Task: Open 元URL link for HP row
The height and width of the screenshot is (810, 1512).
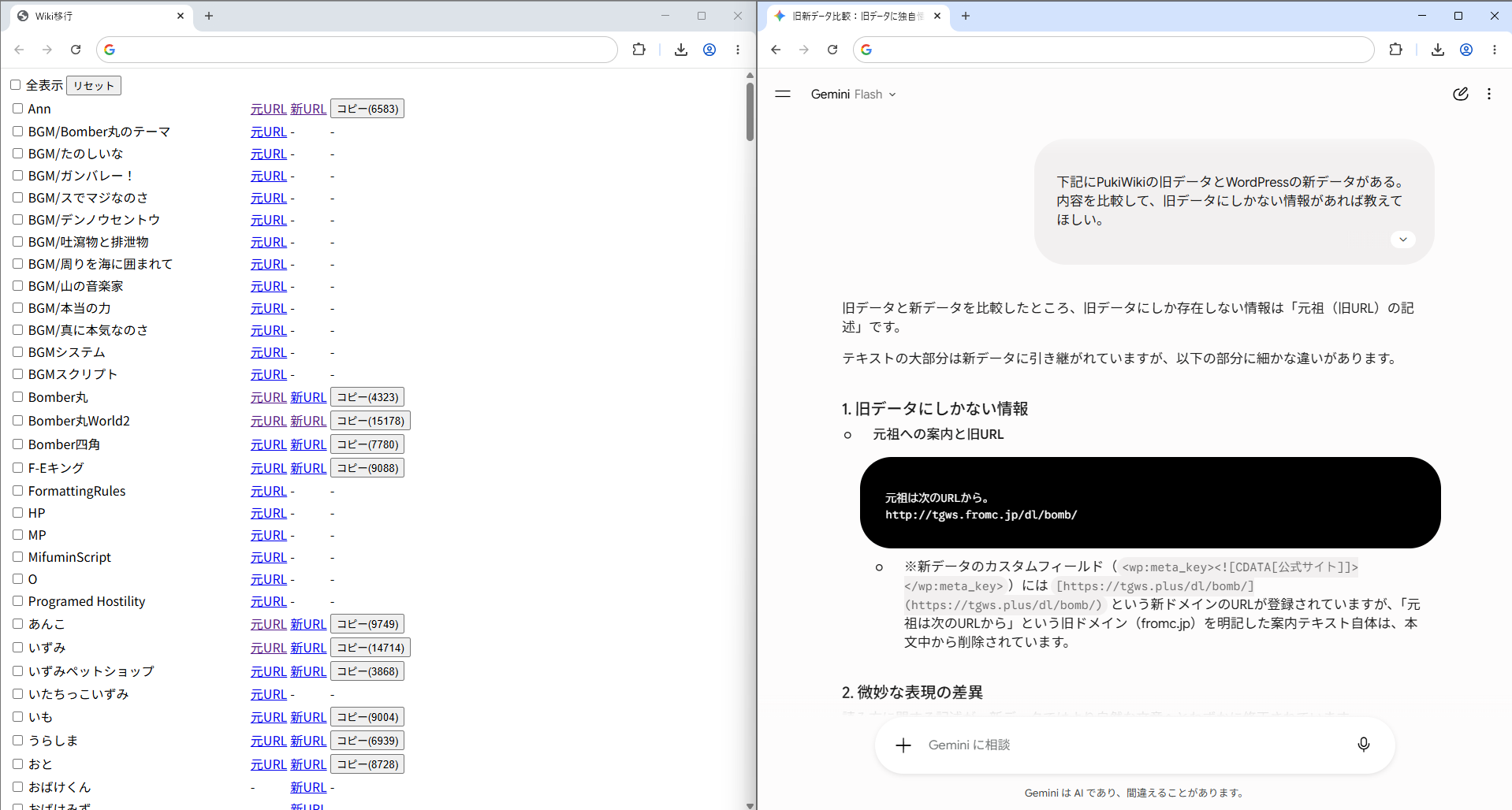Action: pyautogui.click(x=269, y=513)
